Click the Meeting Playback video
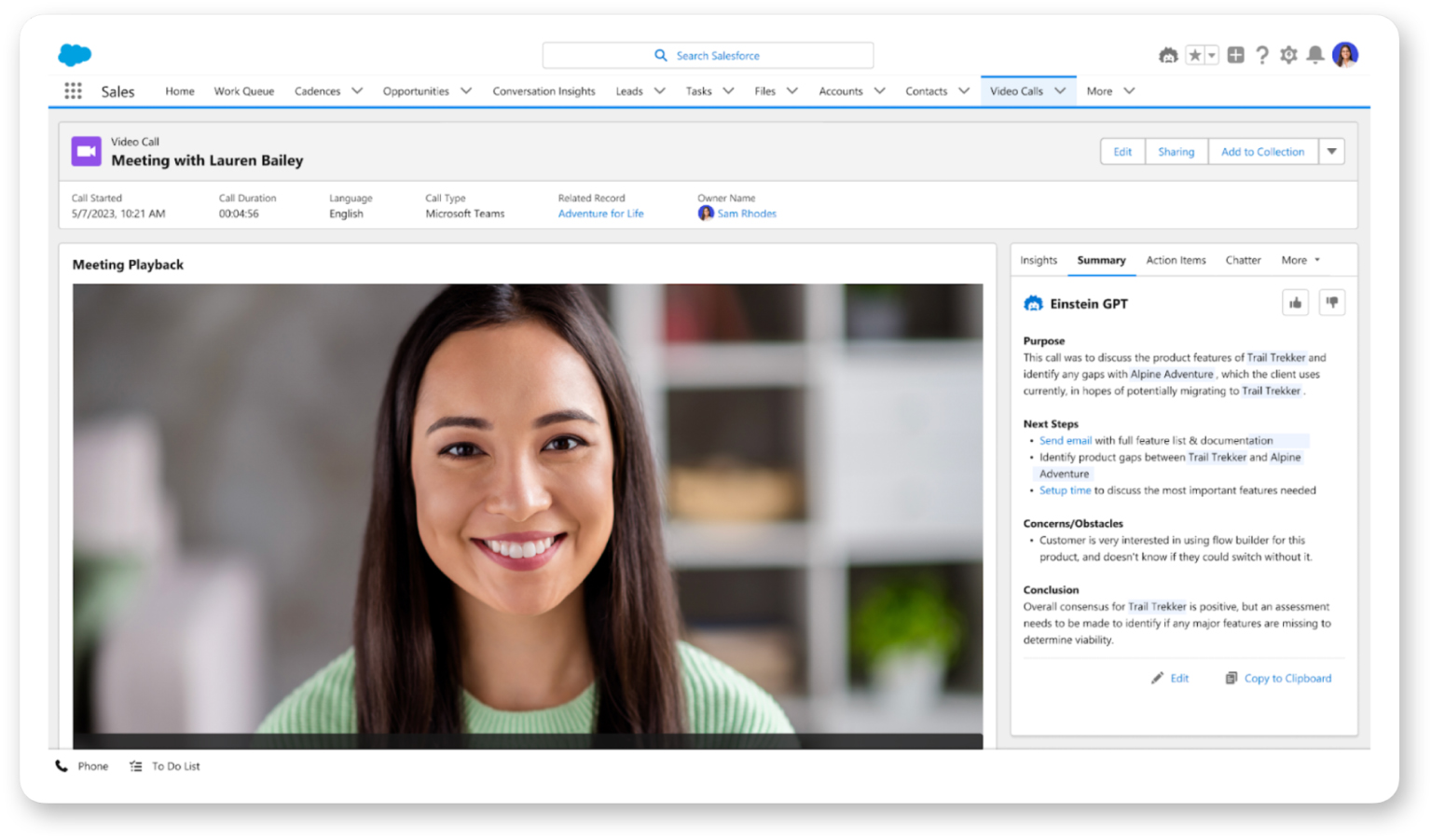This screenshot has height=840, width=1431. [x=528, y=516]
